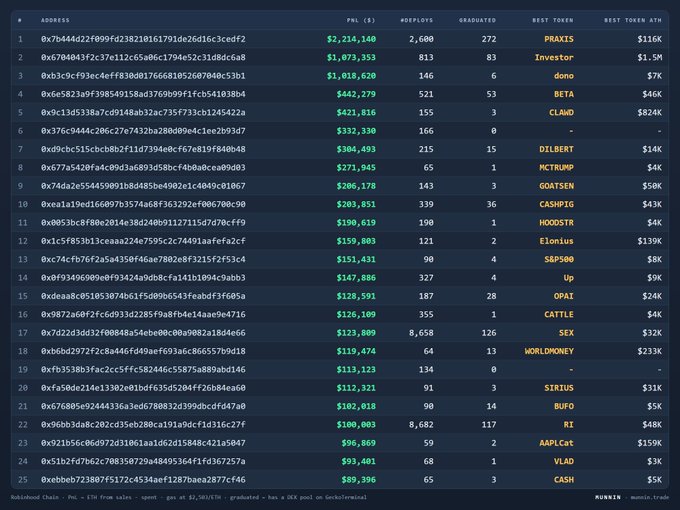Select address starting 0x6e5823a9f398
This screenshot has height=510, width=680.
coord(143,94)
